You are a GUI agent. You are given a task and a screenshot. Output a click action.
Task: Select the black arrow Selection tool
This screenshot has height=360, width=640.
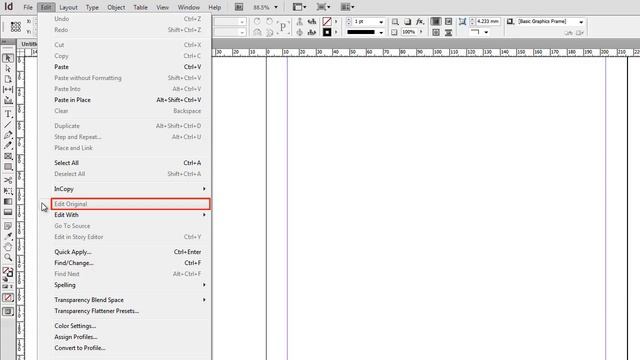(x=8, y=58)
